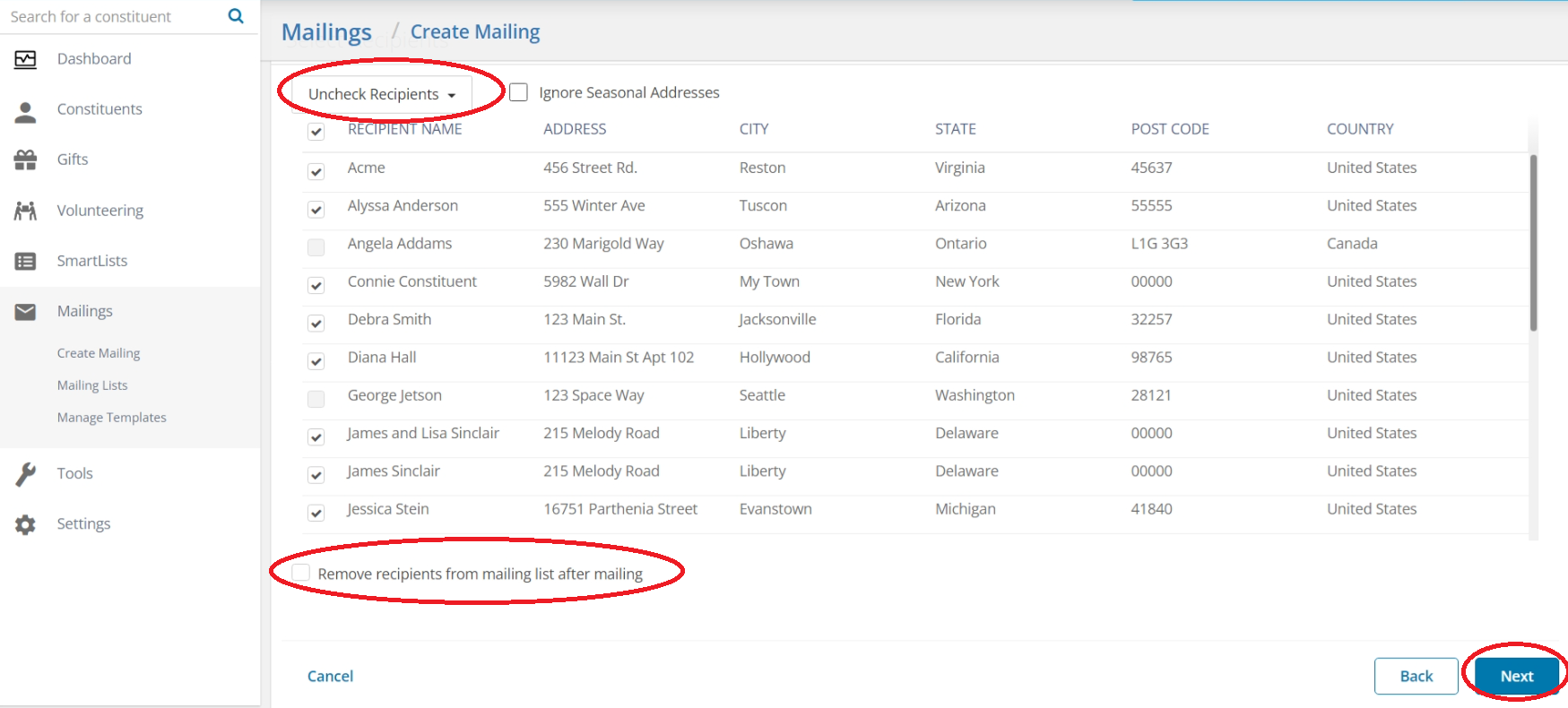Screen dimensions: 1568x708
Task: Click the RECIPIENT NAME column header
Action: [405, 129]
